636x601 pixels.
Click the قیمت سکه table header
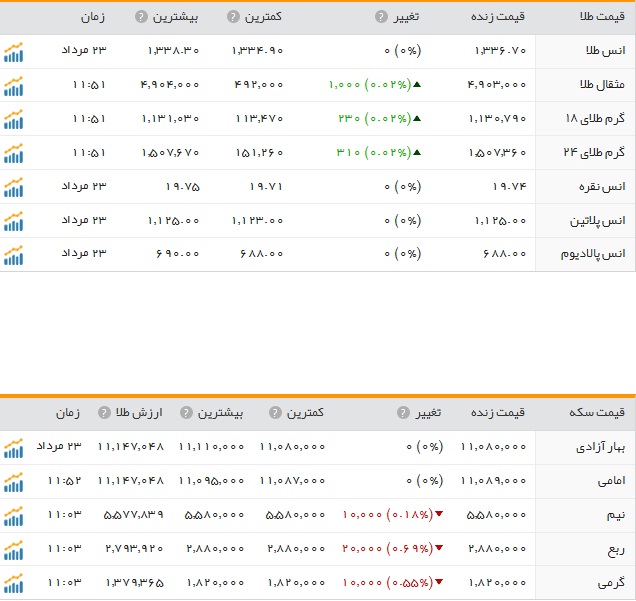click(x=597, y=412)
